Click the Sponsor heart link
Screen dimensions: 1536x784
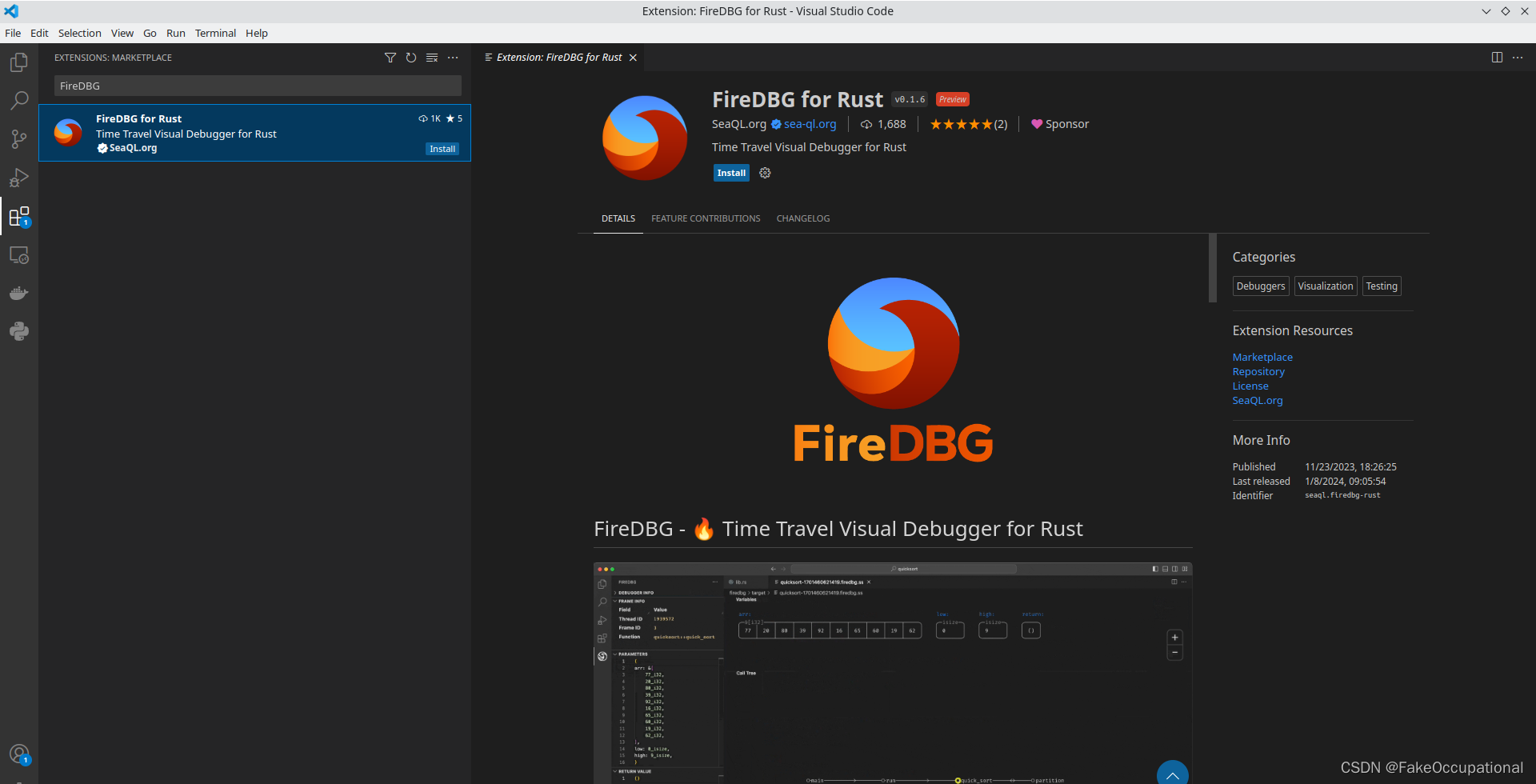coord(1060,124)
